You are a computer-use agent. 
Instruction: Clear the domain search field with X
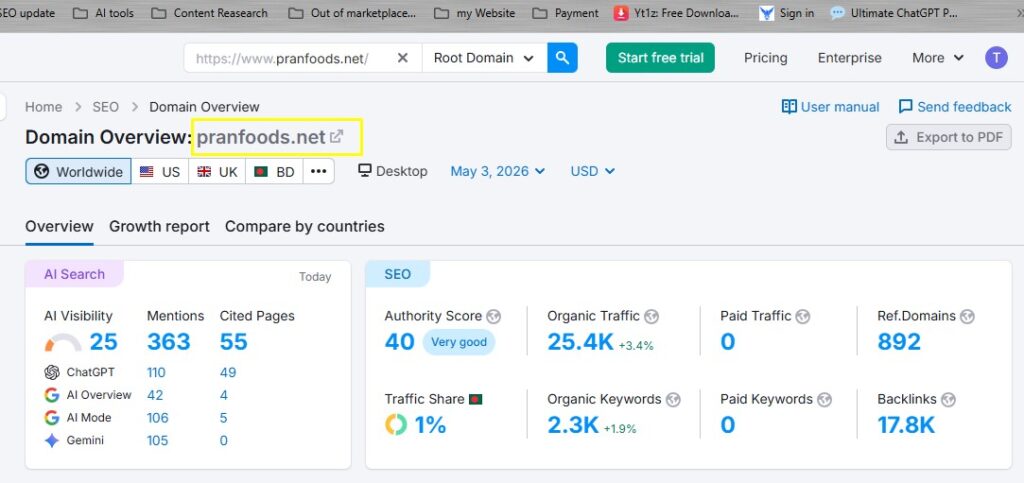point(403,58)
